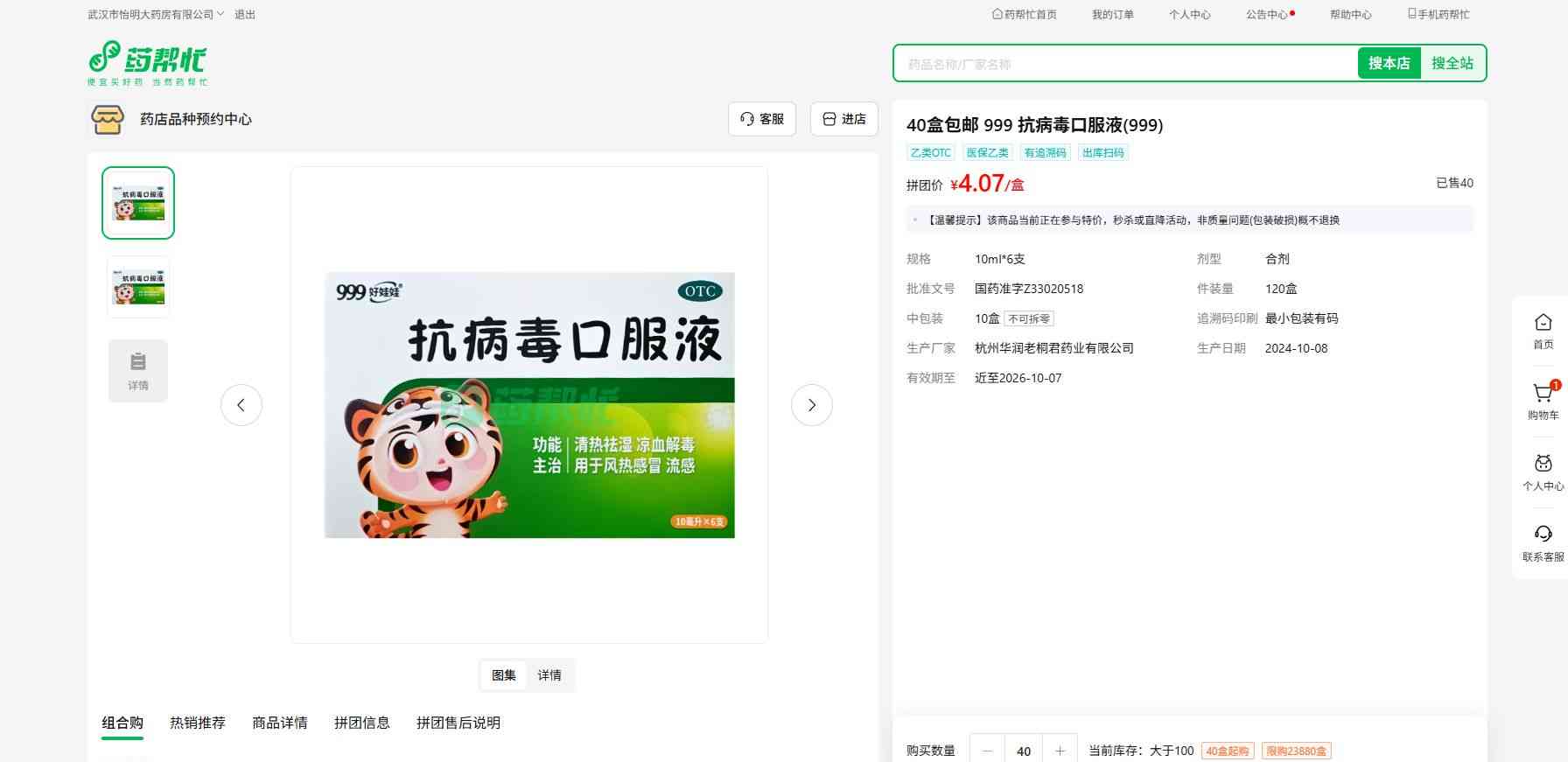Click the contact support headset icon
The width and height of the screenshot is (1568, 762).
(1543, 535)
